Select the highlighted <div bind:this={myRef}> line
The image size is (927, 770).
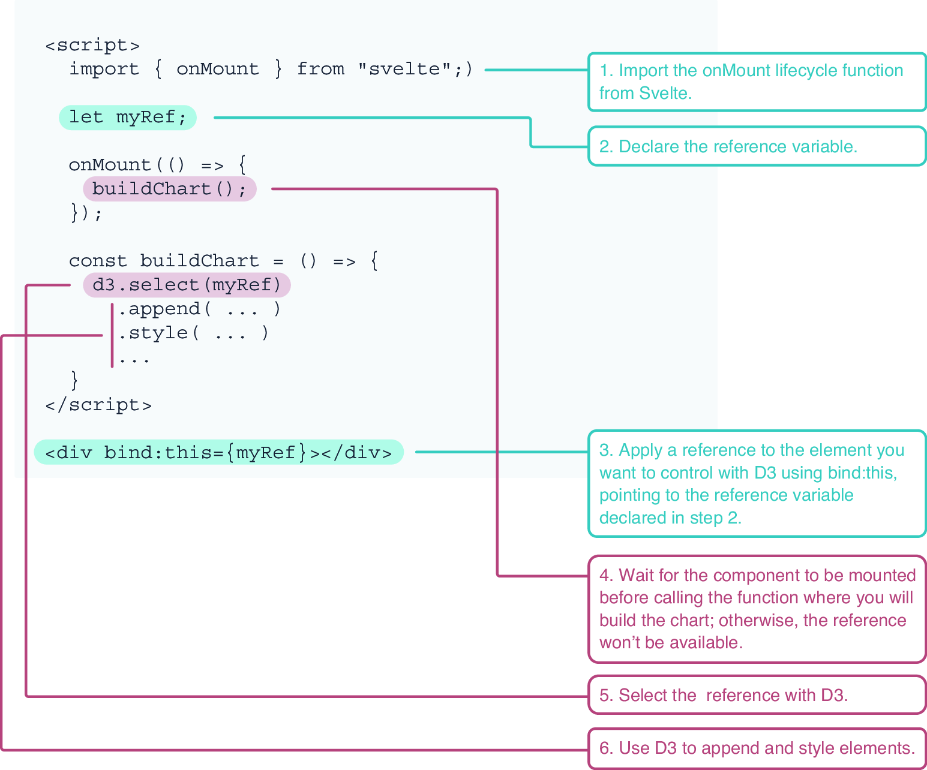tap(219, 452)
